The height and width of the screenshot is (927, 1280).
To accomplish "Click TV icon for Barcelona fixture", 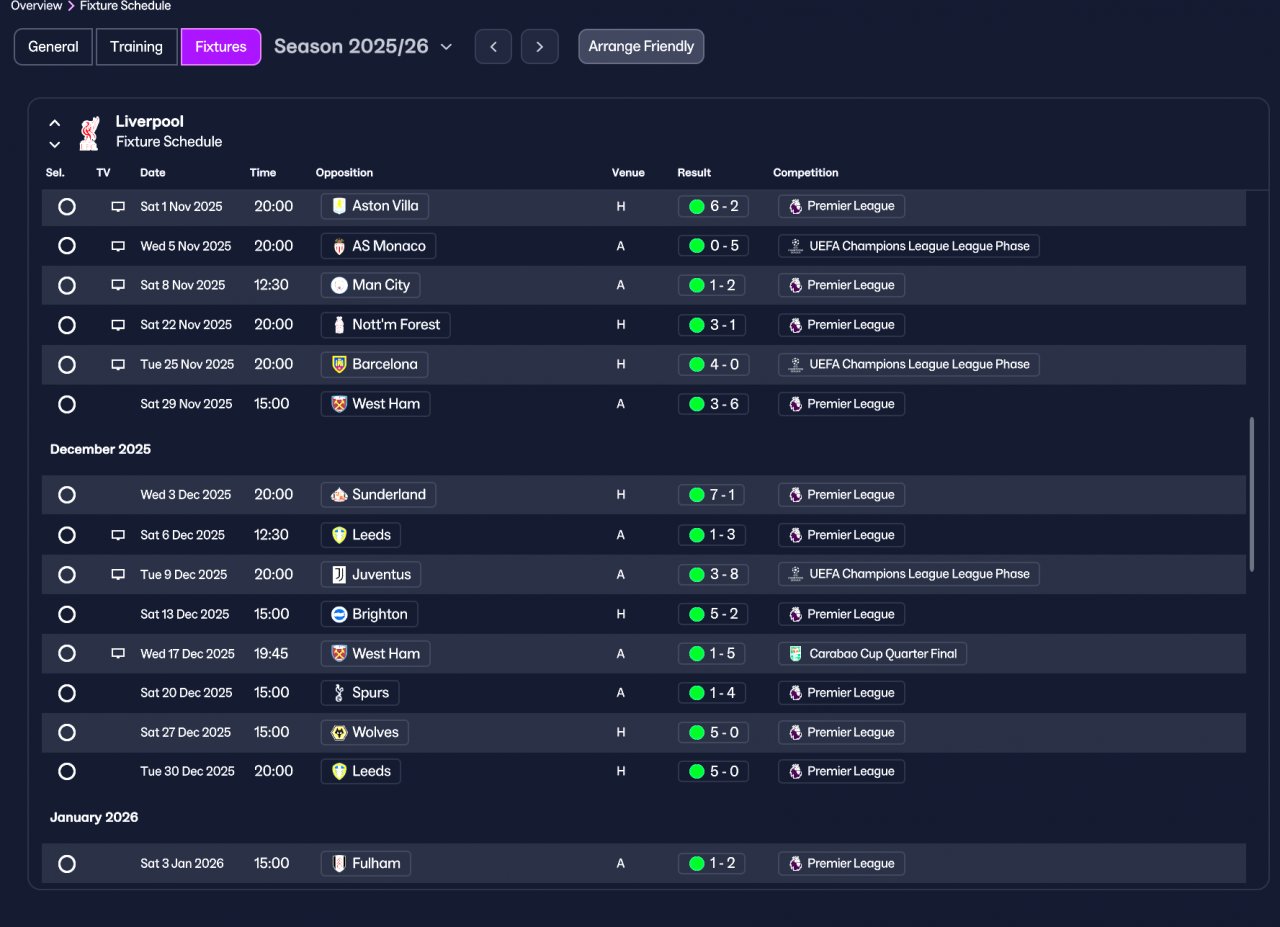I will click(118, 364).
